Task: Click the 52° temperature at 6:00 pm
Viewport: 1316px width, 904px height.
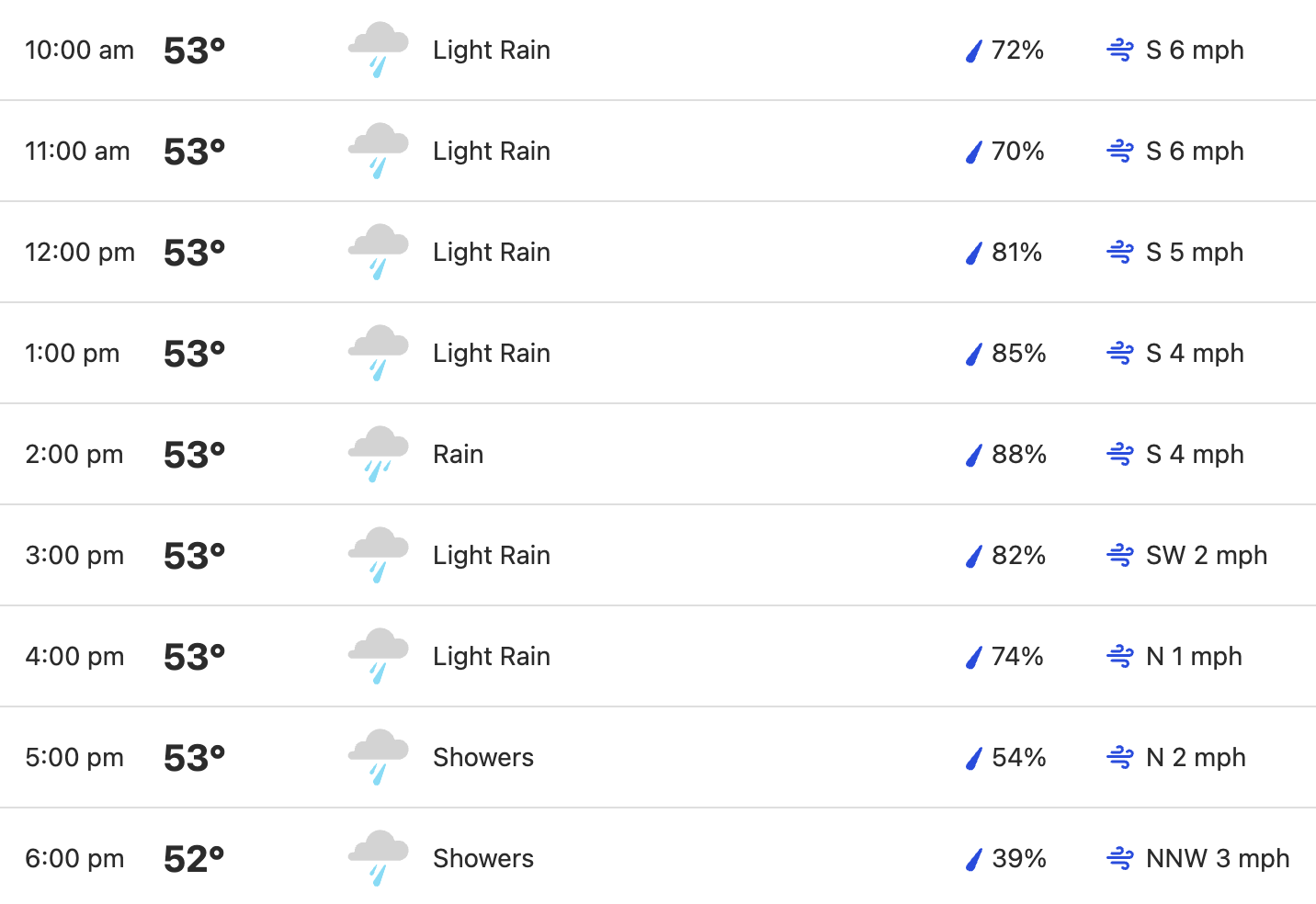Action: (194, 859)
